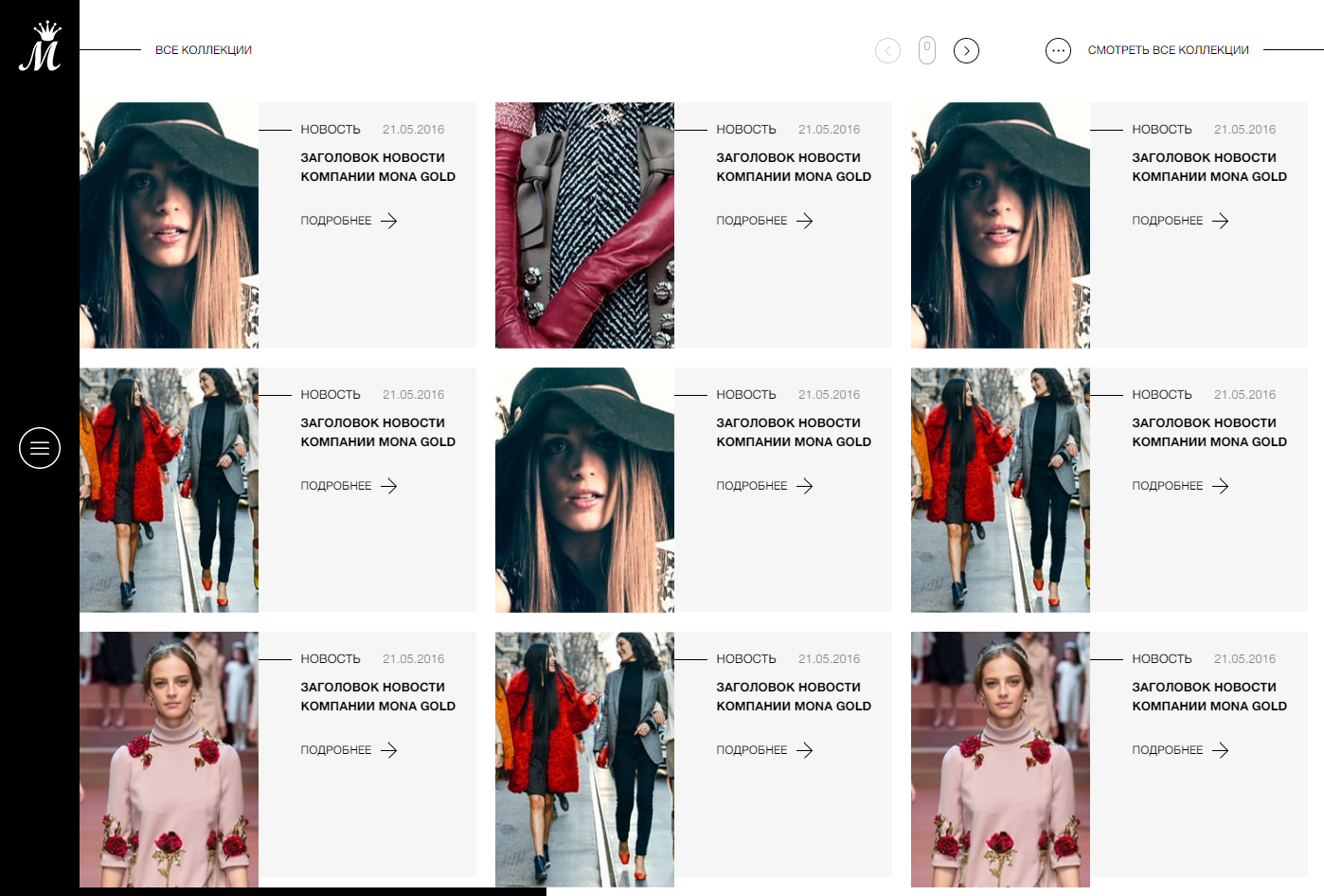Open red coat photo in the bottom row
Screen dimensions: 1324x896
[x=584, y=760]
